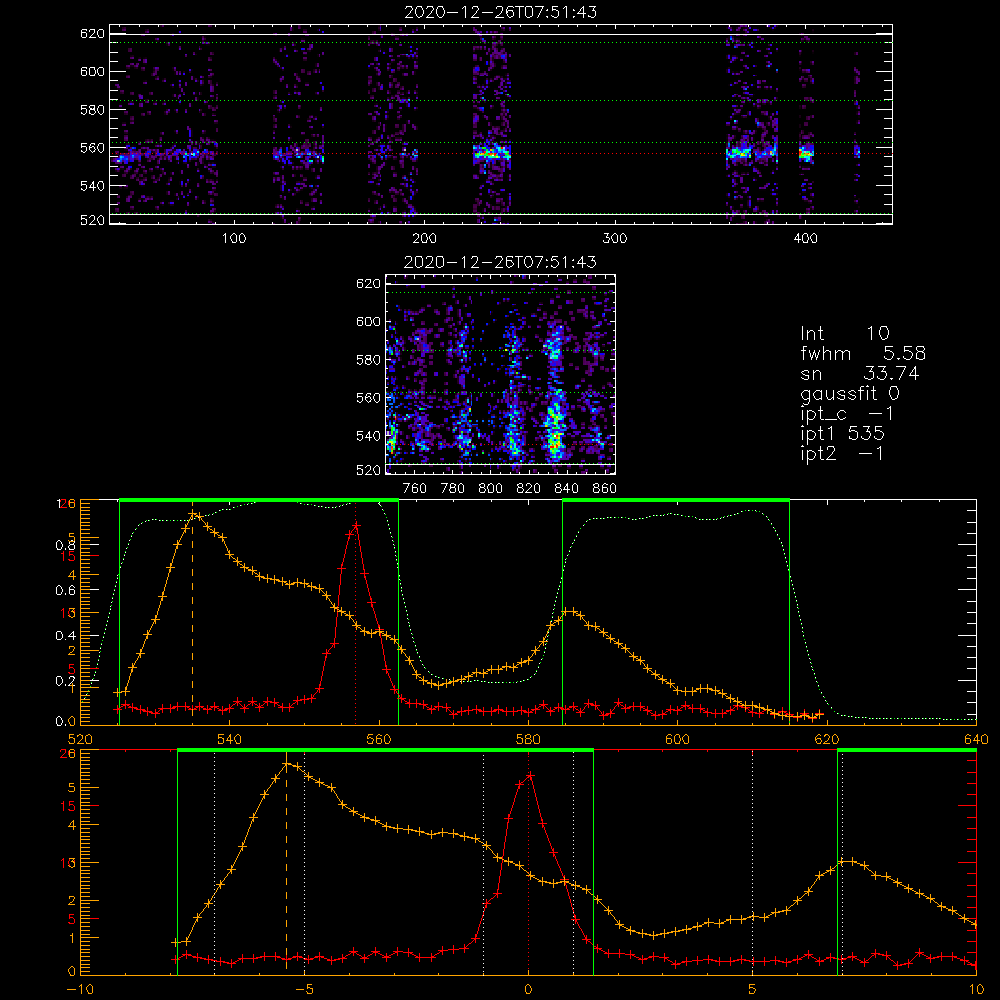Click the small emission blob near x=427 in top spectrogram
Image resolution: width=1000 pixels, height=1000 pixels.
click(x=857, y=152)
